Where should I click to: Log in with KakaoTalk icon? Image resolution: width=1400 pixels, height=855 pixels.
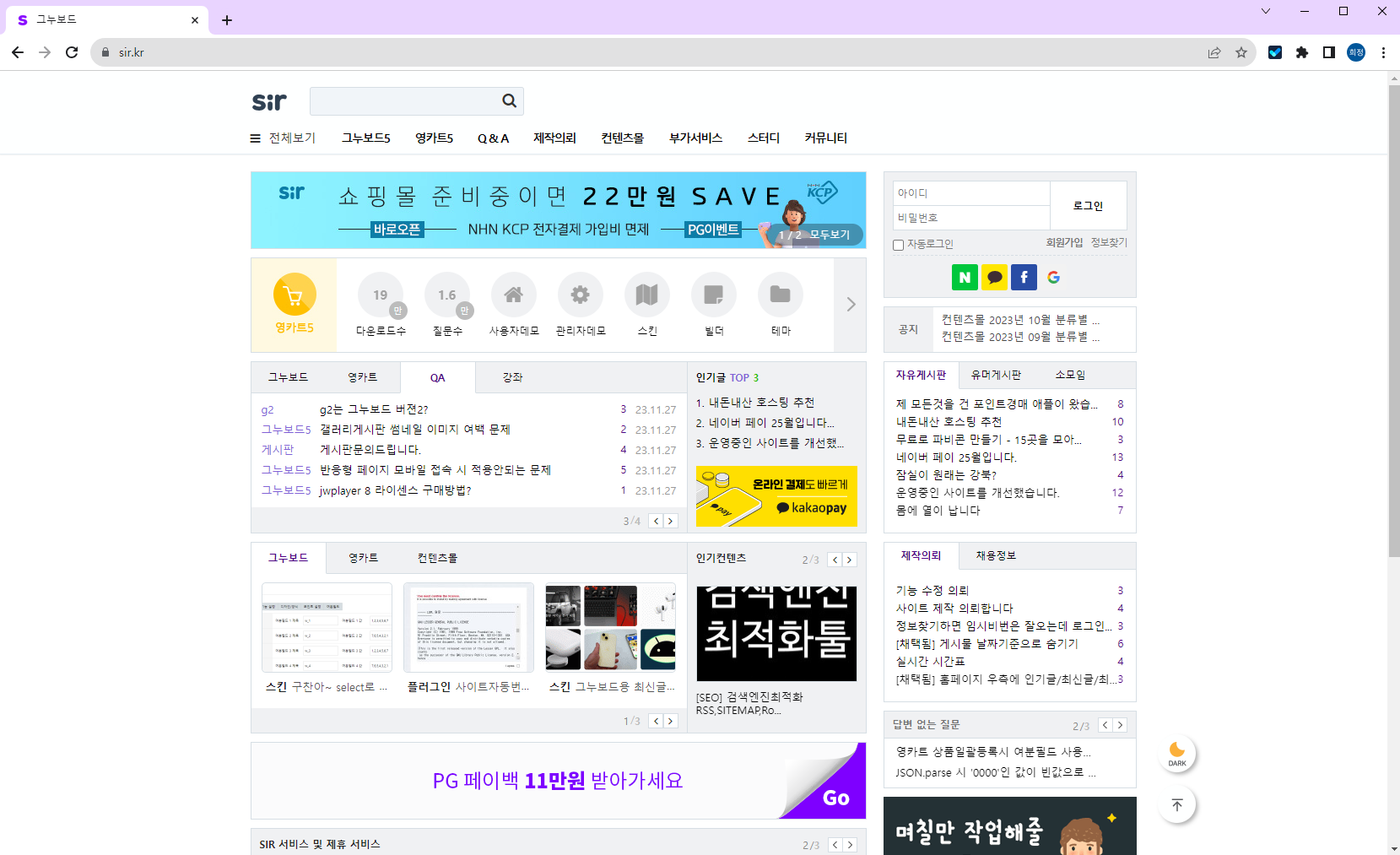[994, 277]
